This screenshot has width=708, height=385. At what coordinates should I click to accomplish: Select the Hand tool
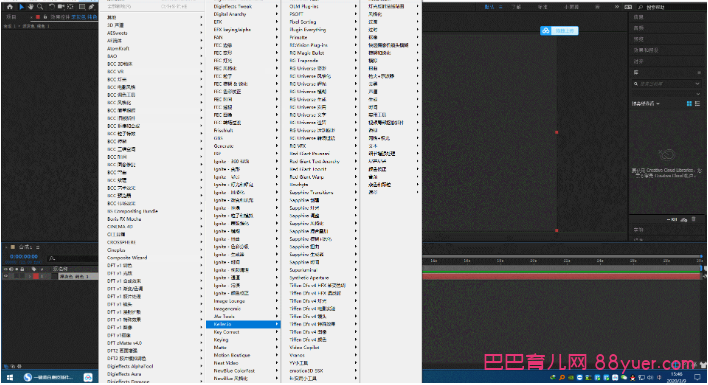31,7
